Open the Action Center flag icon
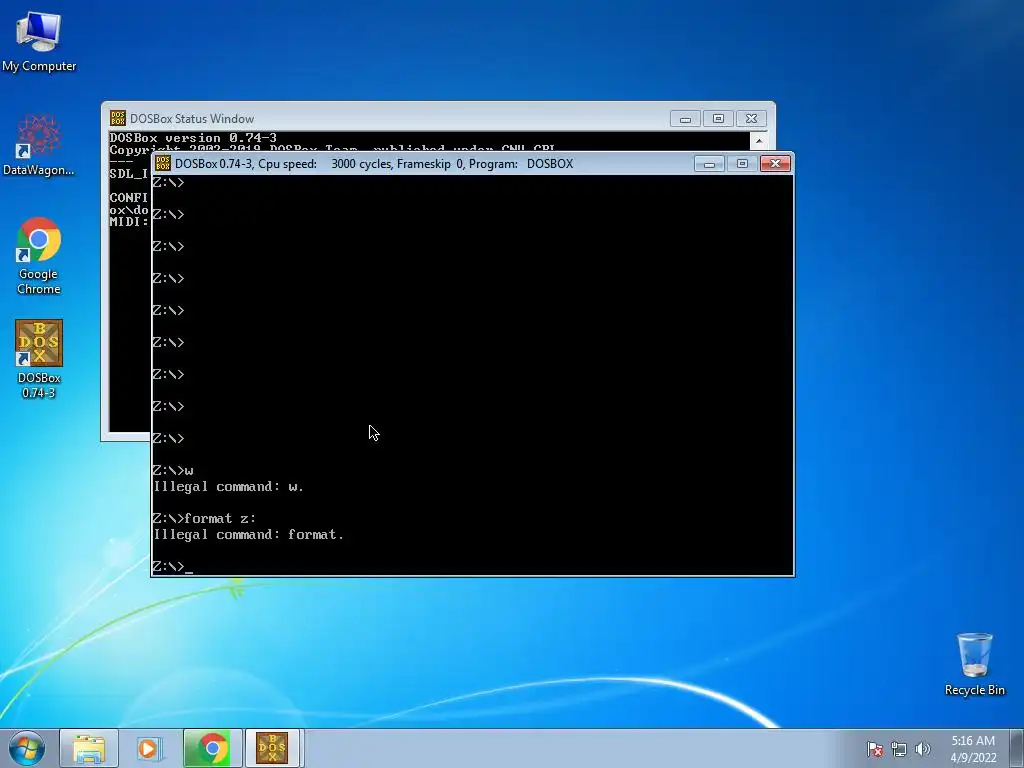The image size is (1024, 768). tap(875, 749)
